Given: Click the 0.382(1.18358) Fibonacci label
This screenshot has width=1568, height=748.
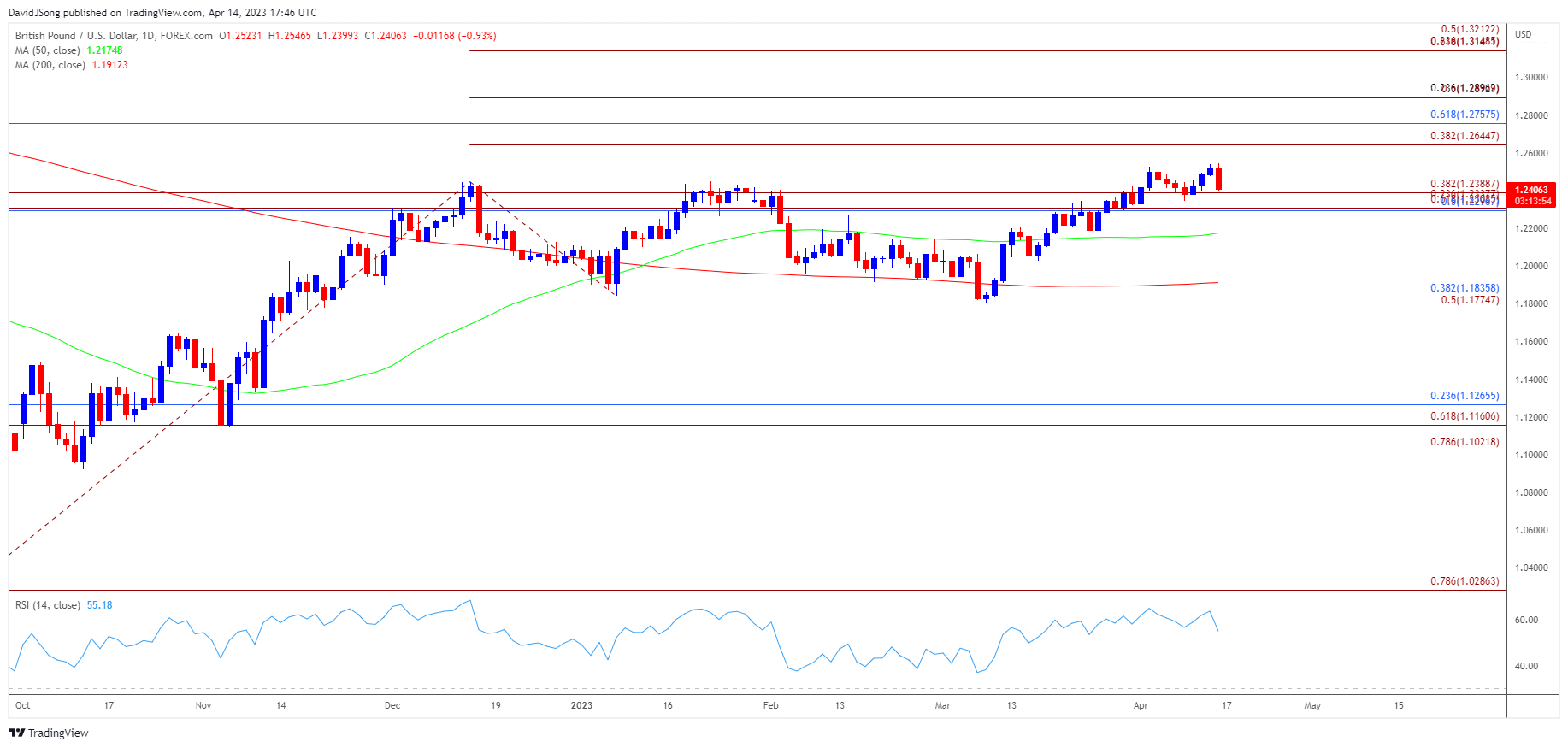Looking at the screenshot, I should (x=1465, y=288).
